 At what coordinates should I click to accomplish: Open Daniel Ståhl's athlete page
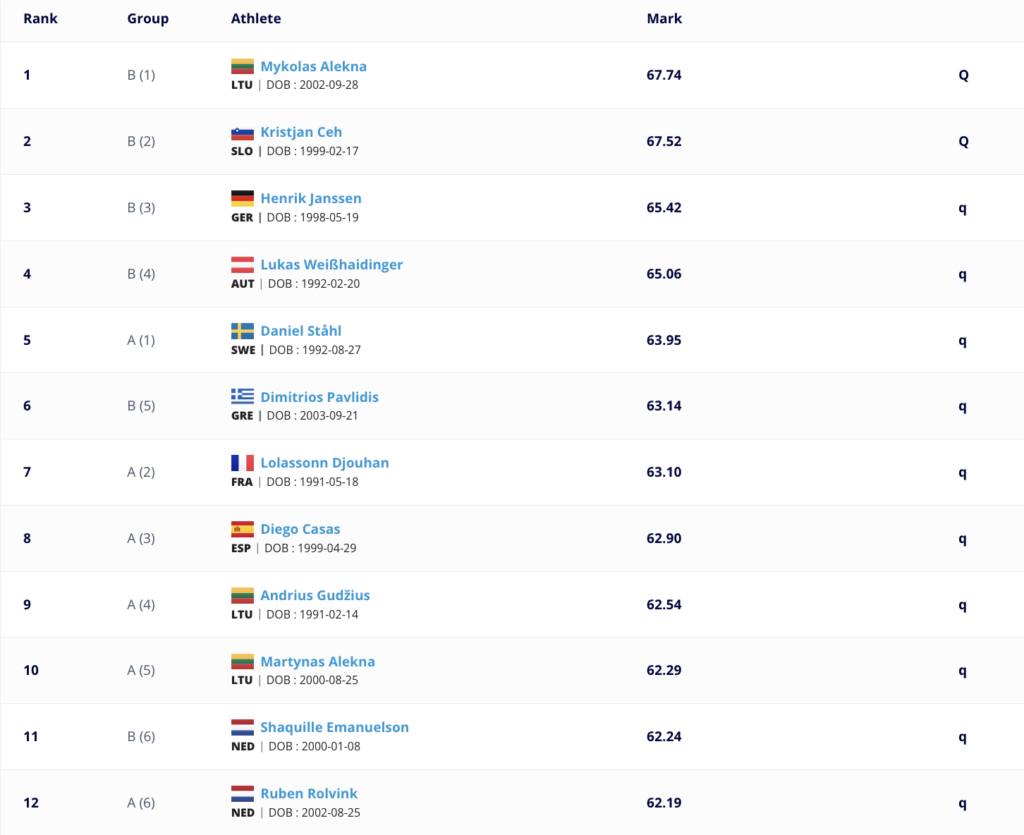point(301,331)
